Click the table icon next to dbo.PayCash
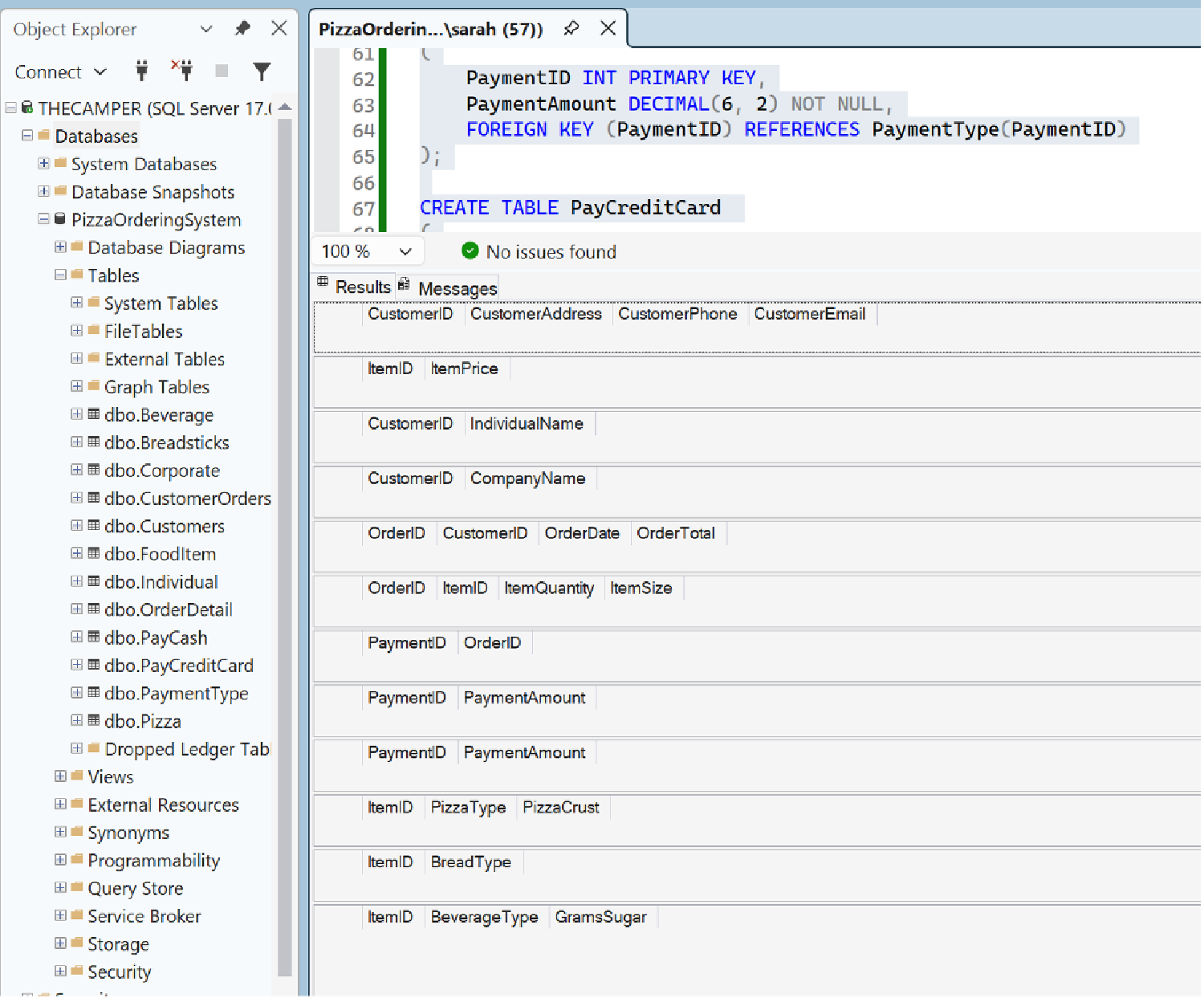This screenshot has height=998, width=1204. (x=94, y=637)
